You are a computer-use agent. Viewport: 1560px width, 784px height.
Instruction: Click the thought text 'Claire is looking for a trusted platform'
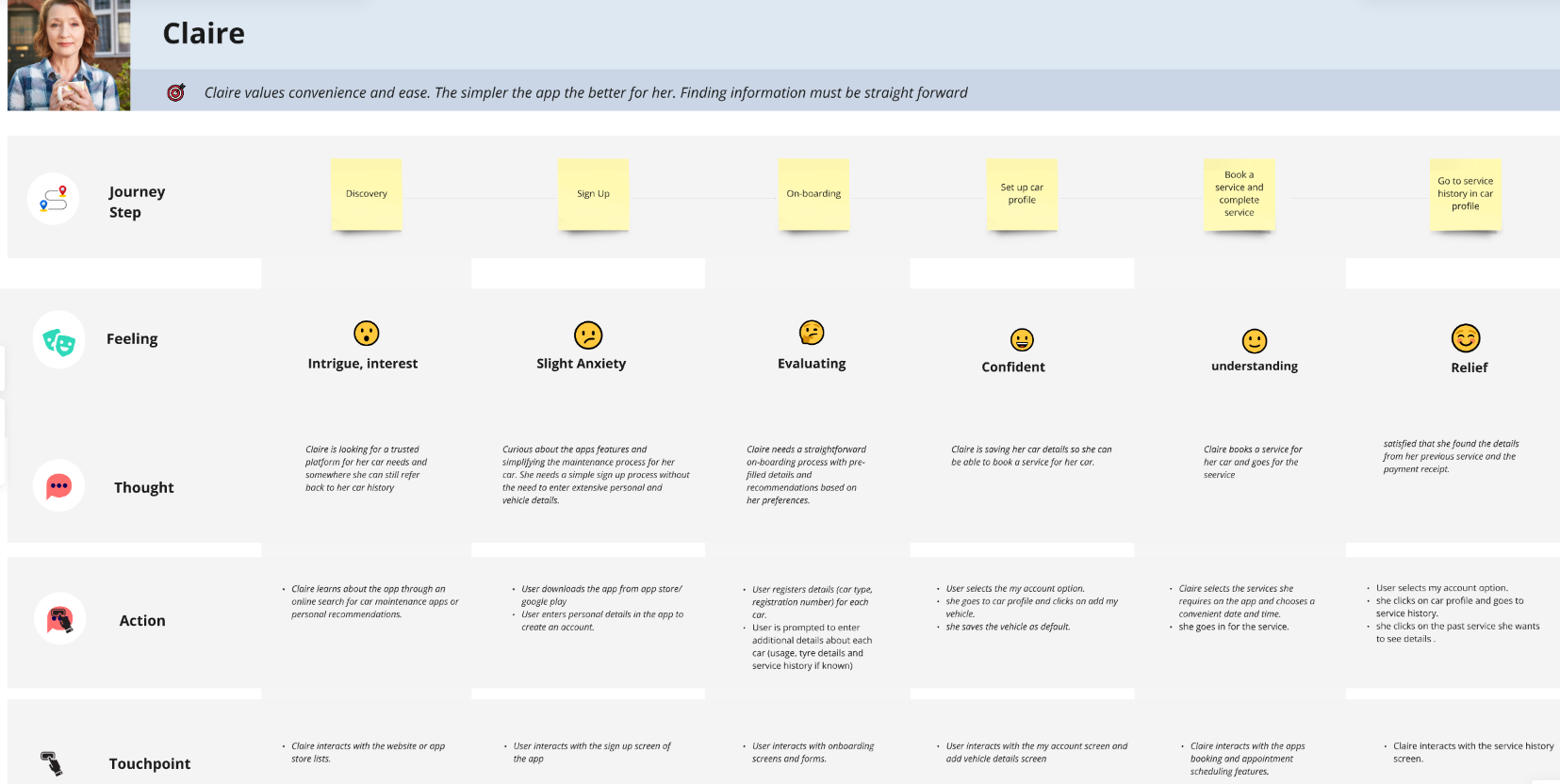pos(366,468)
